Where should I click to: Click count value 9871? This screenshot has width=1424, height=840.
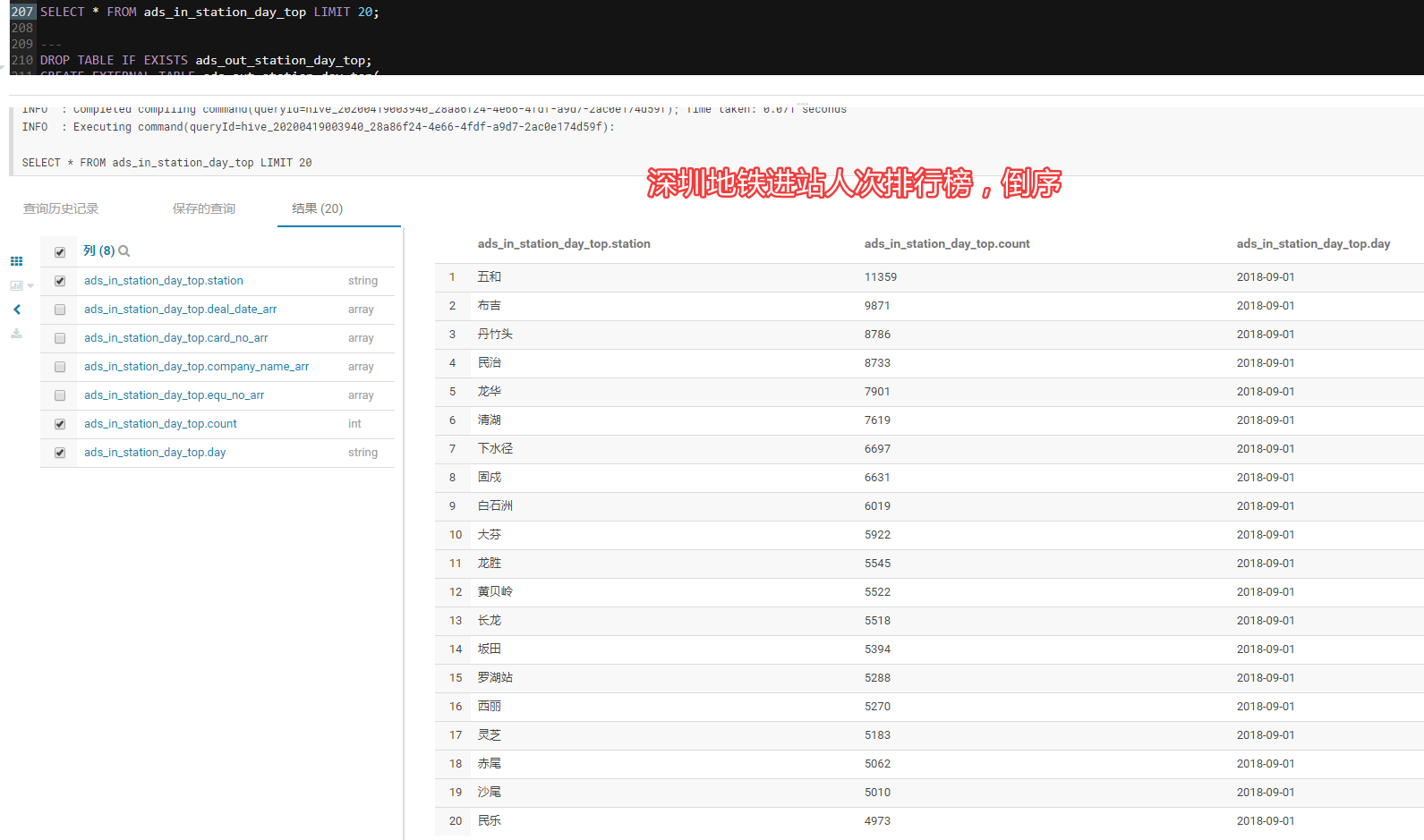[877, 306]
